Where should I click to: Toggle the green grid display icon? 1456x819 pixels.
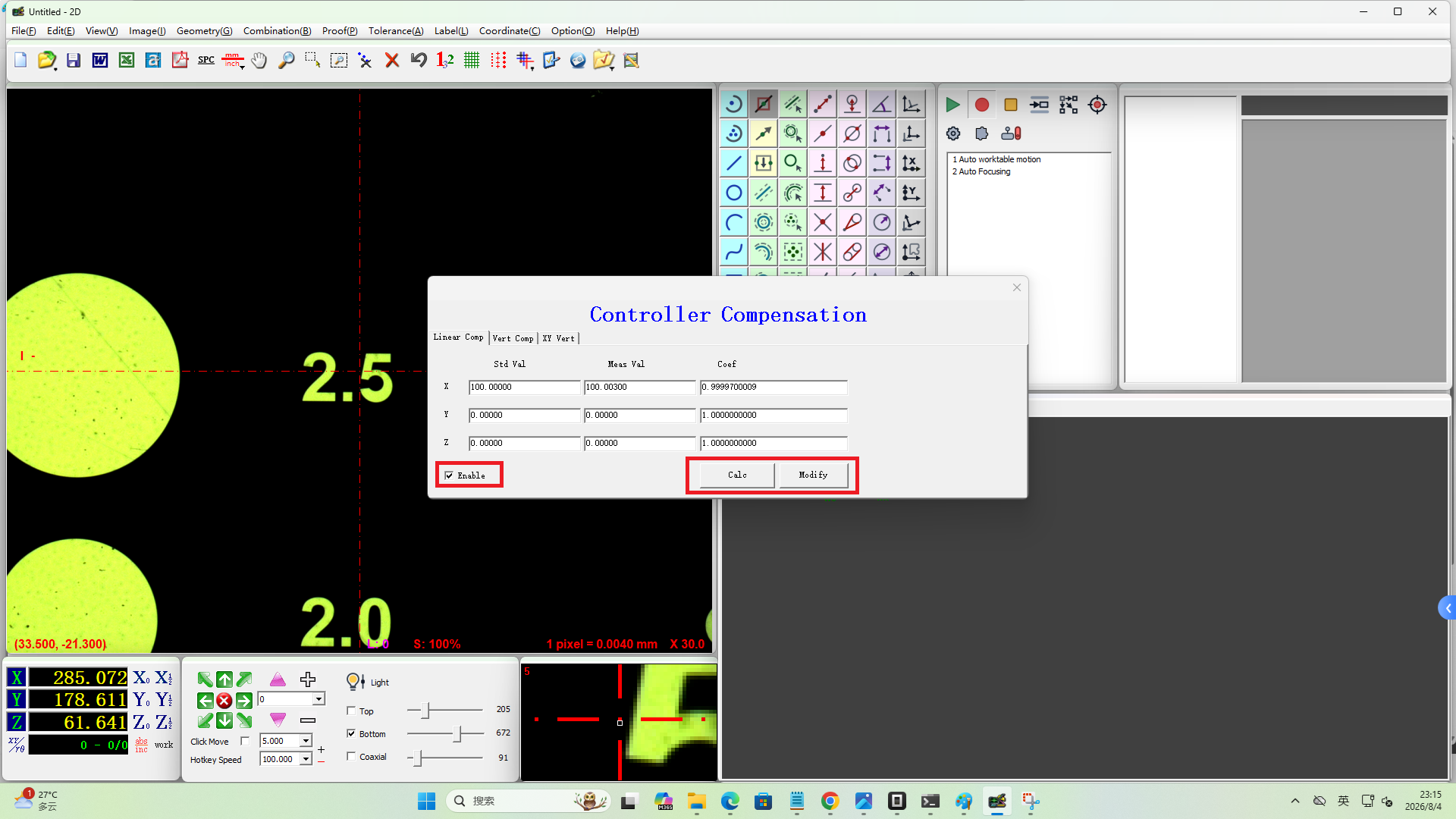[x=472, y=60]
